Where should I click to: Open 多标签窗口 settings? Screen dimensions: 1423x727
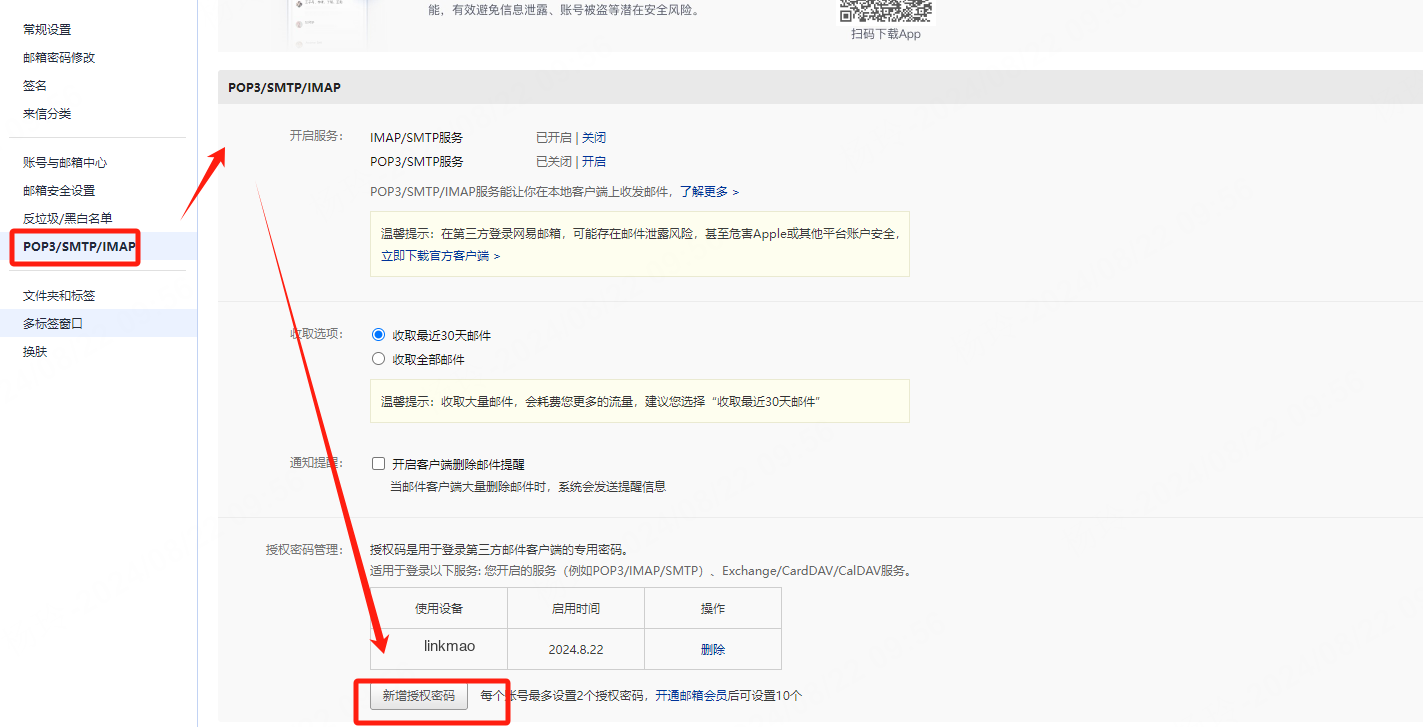point(53,324)
